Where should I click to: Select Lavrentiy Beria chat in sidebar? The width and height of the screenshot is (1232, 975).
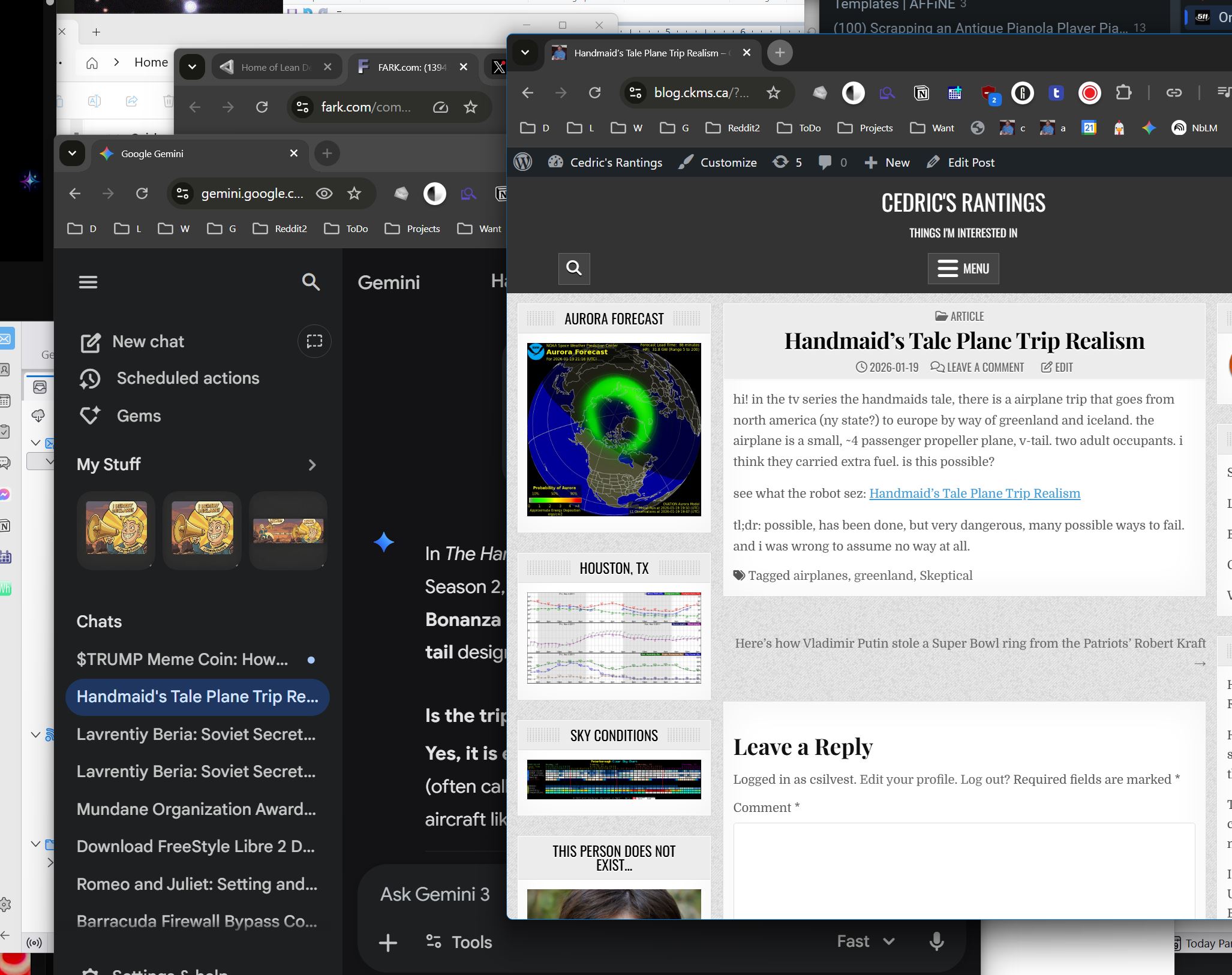pos(196,734)
